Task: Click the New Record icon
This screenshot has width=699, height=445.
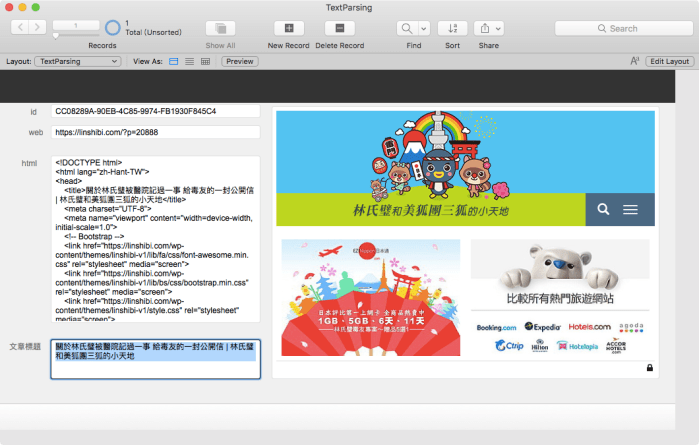Action: [x=288, y=28]
